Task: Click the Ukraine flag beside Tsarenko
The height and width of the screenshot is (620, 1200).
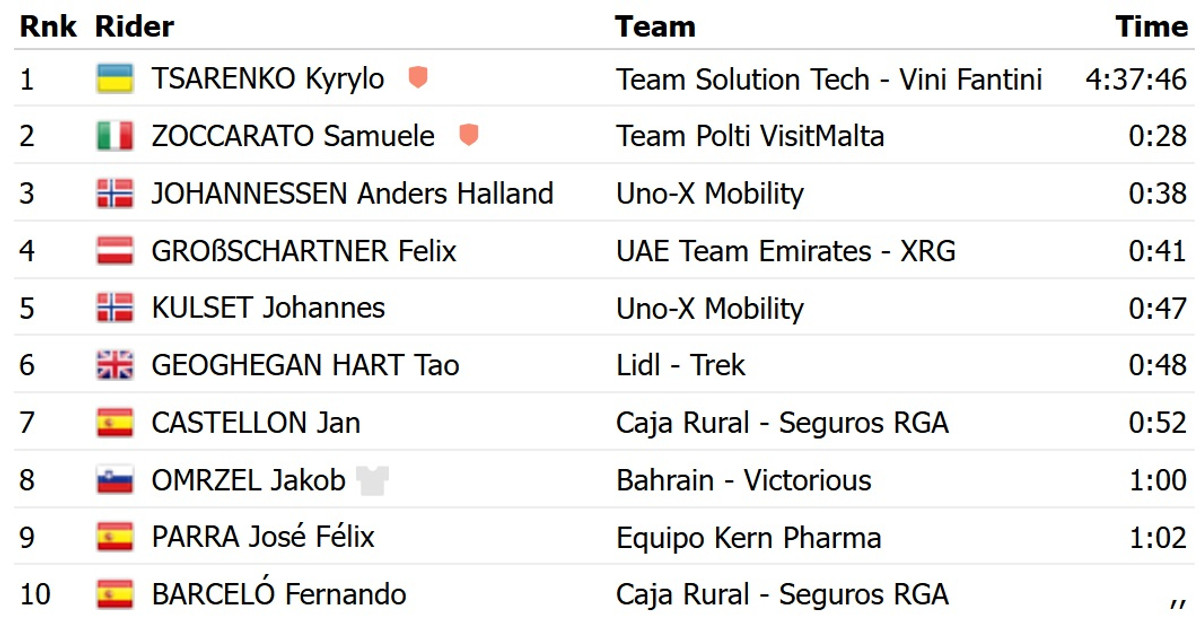Action: click(x=115, y=79)
